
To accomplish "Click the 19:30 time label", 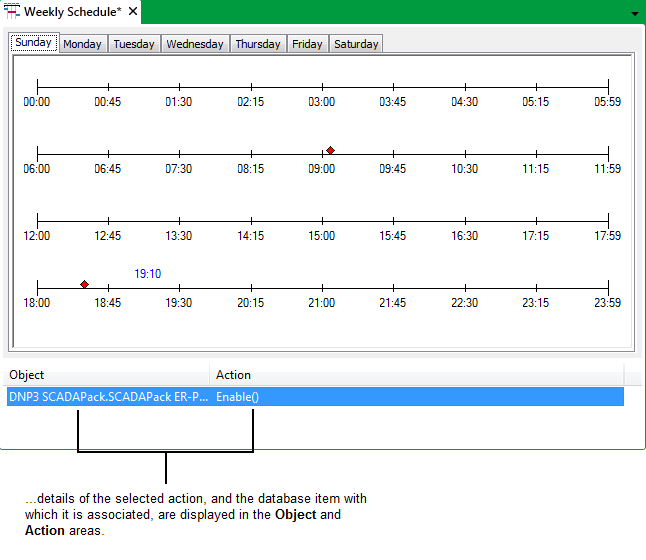I will click(179, 303).
